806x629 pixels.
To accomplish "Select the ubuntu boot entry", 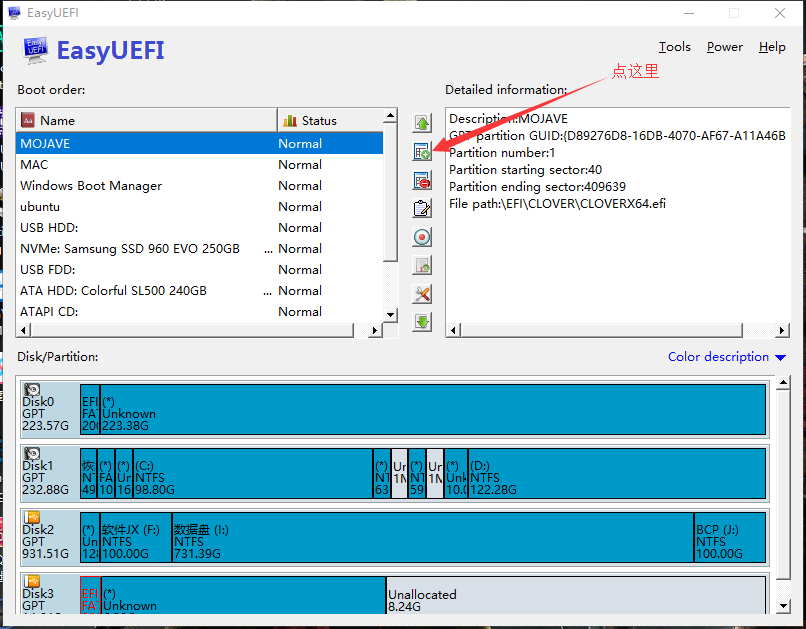I will (199, 207).
